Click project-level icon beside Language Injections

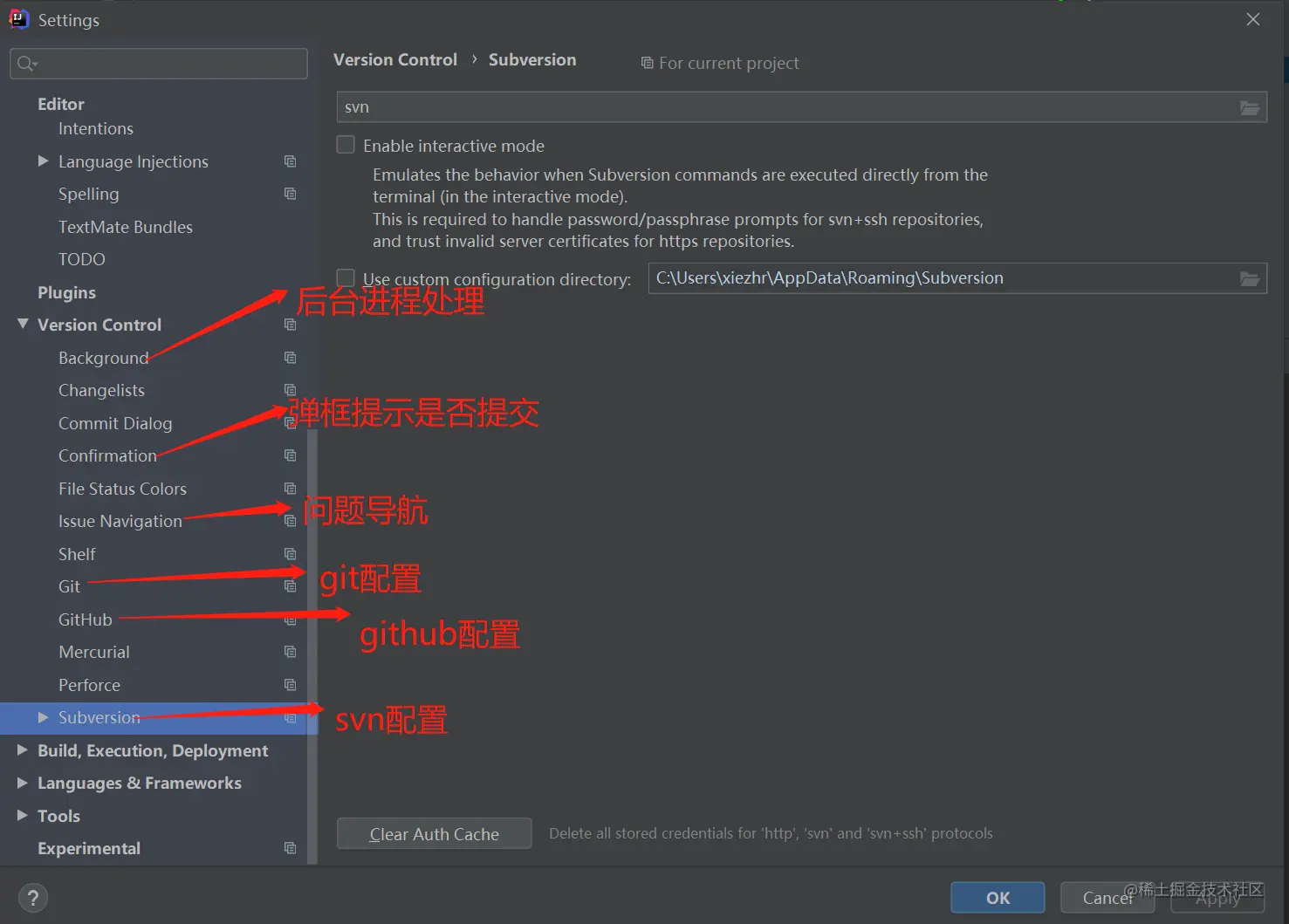[x=291, y=161]
